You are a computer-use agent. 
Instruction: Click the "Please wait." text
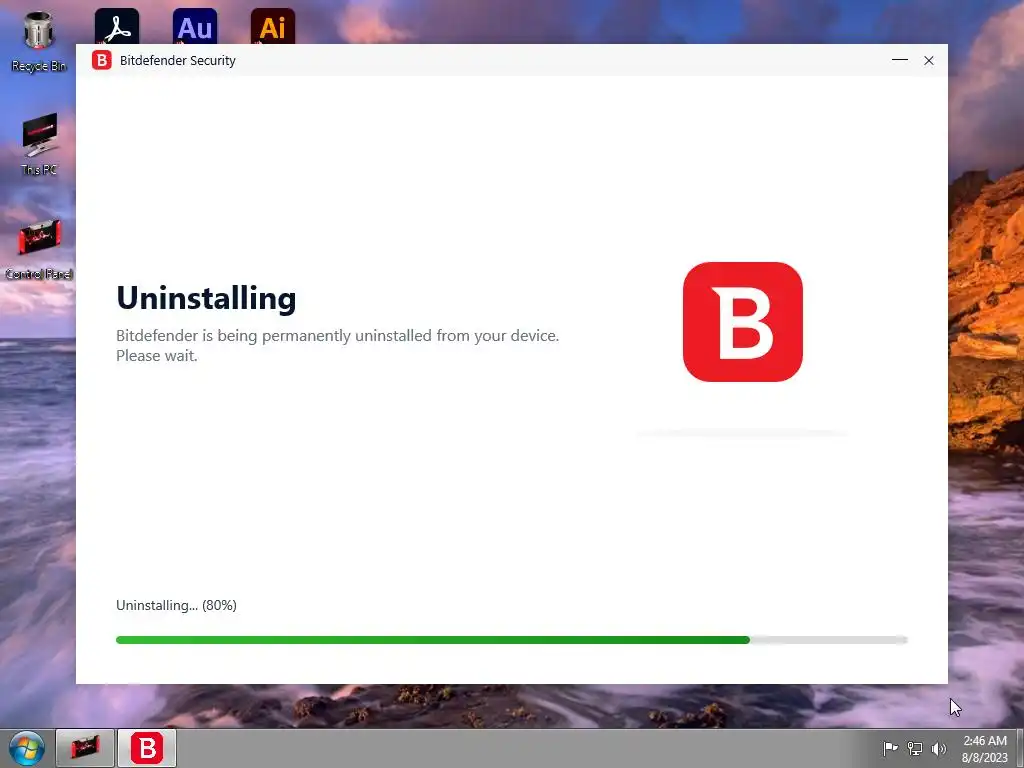pyautogui.click(x=157, y=356)
